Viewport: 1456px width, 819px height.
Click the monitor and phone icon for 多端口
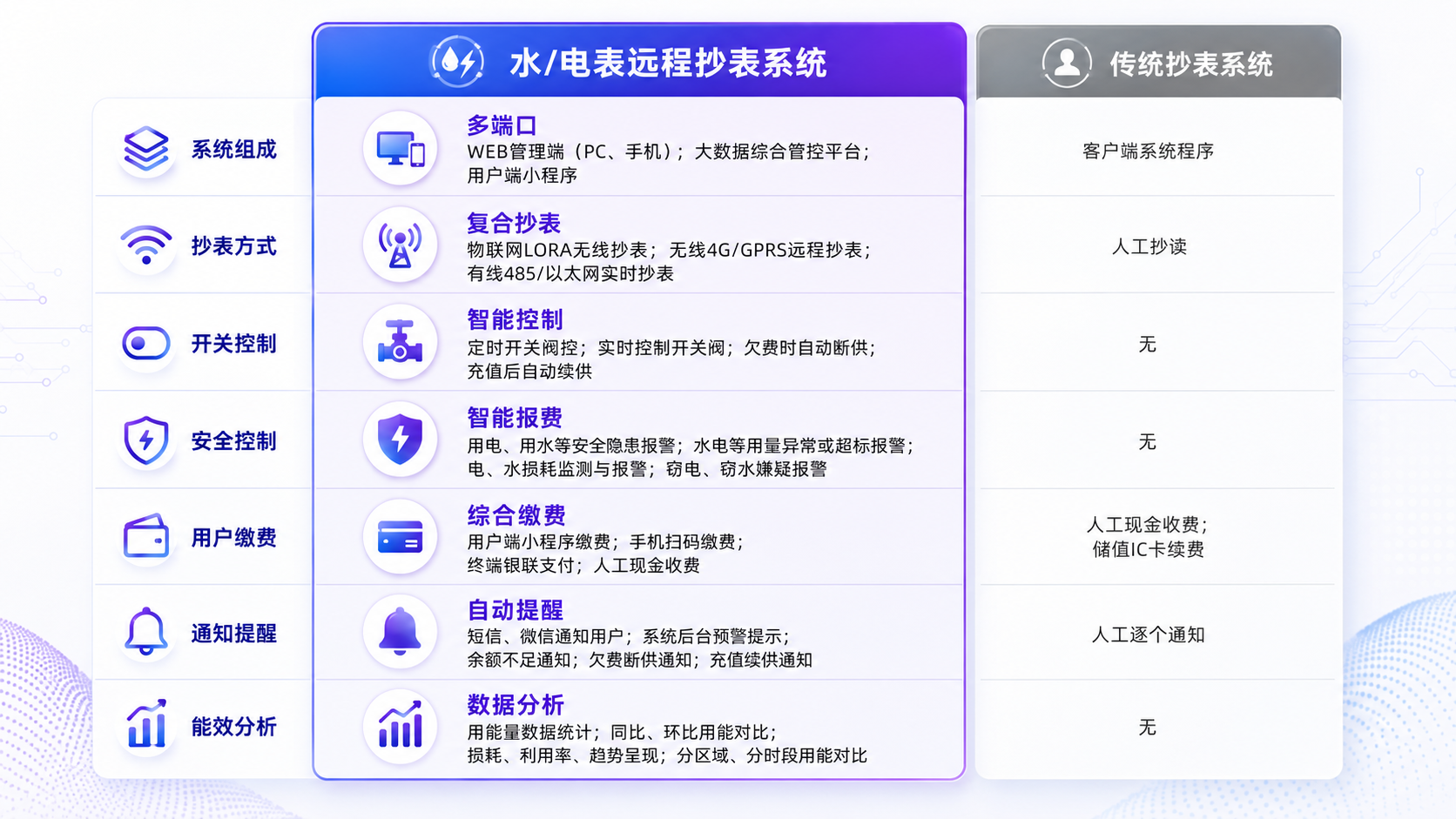point(401,150)
